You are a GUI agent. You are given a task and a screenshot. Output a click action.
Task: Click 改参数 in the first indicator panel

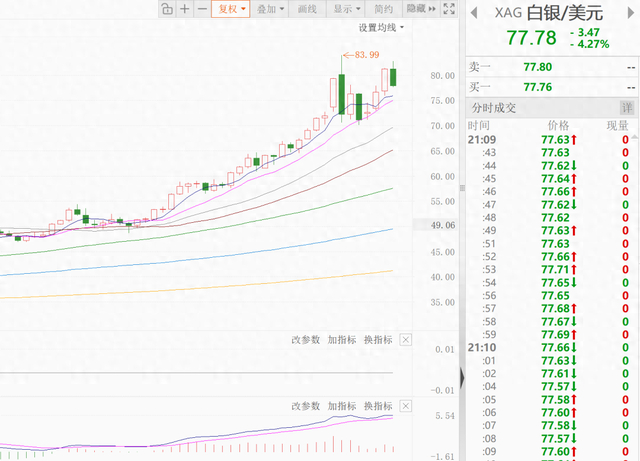coord(305,340)
